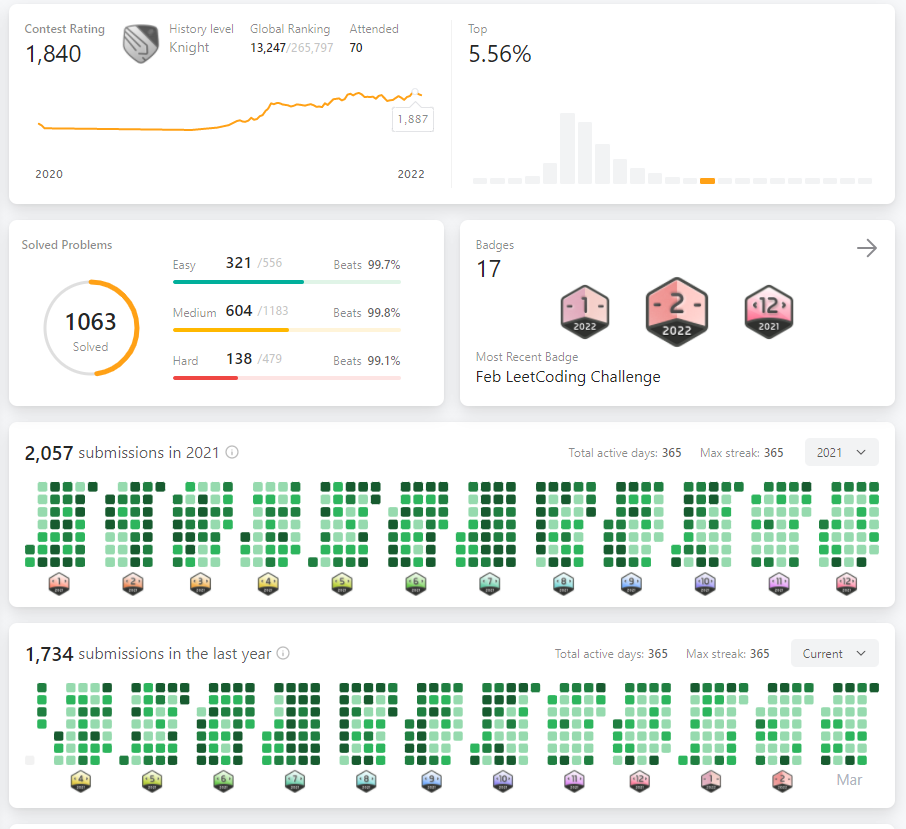Click the Knight history level badge icon
906x829 pixels.
140,44
